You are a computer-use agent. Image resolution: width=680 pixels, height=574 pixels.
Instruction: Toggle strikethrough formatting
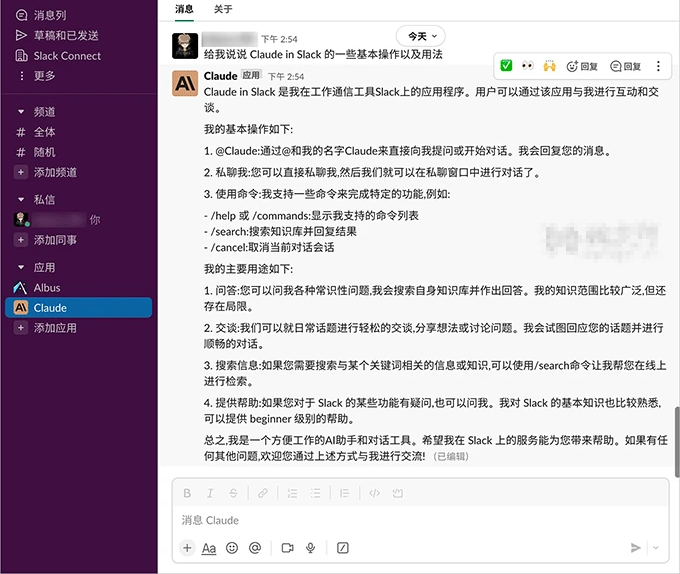coord(233,493)
